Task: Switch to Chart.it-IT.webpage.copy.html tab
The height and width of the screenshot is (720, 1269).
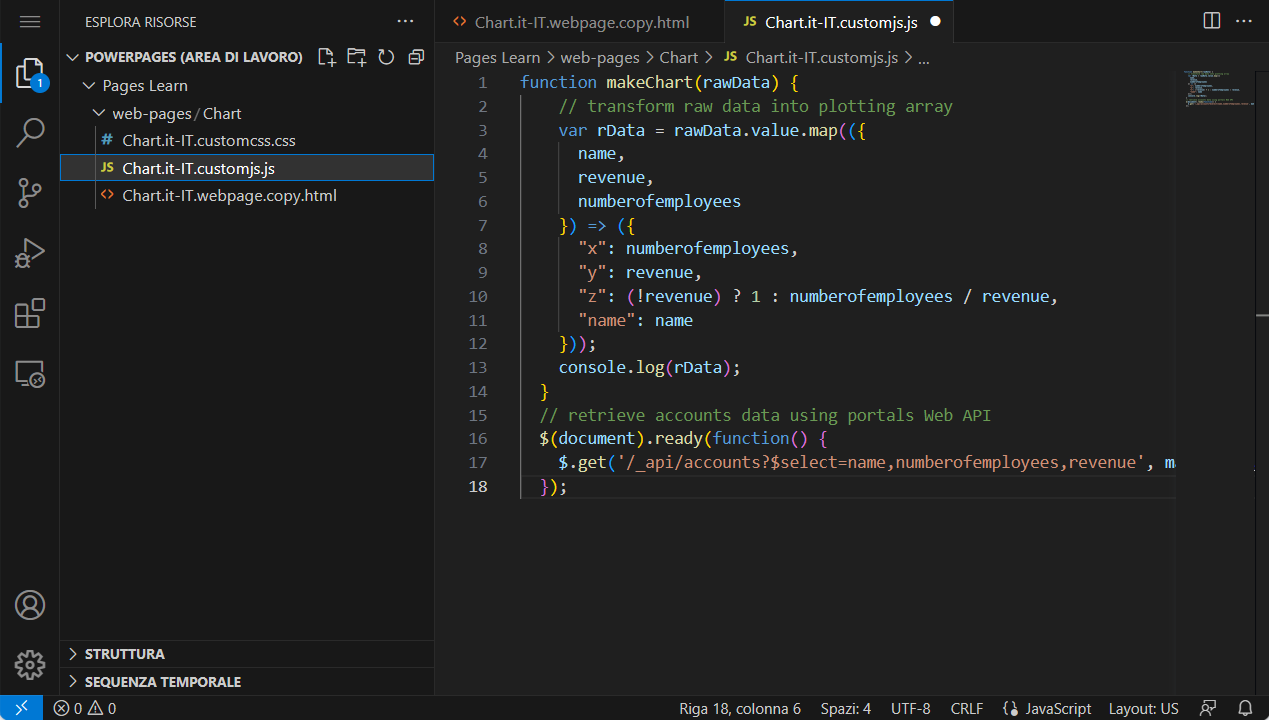Action: (583, 21)
